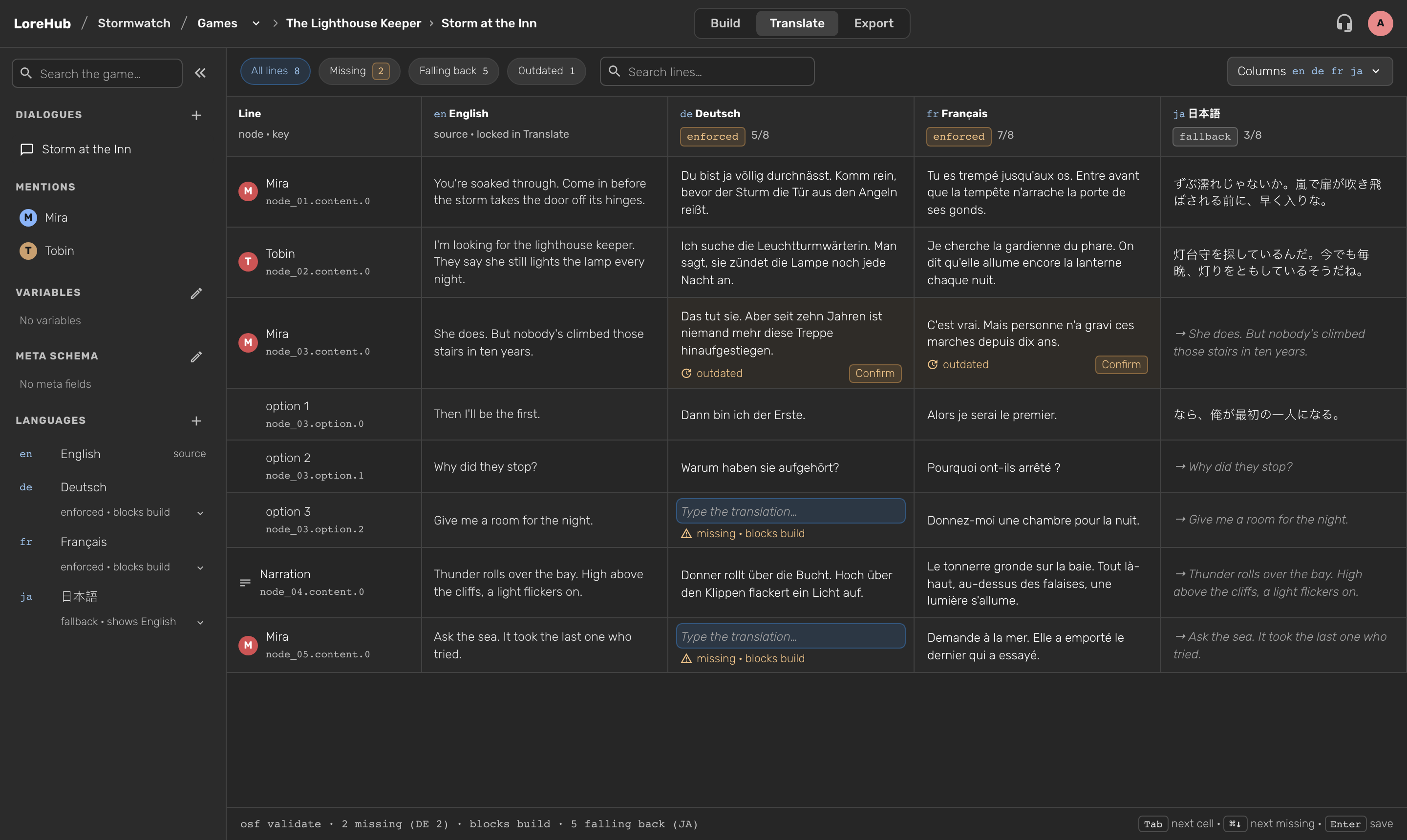Image resolution: width=1407 pixels, height=840 pixels.
Task: Filter by Missing lines chip
Action: 359,71
